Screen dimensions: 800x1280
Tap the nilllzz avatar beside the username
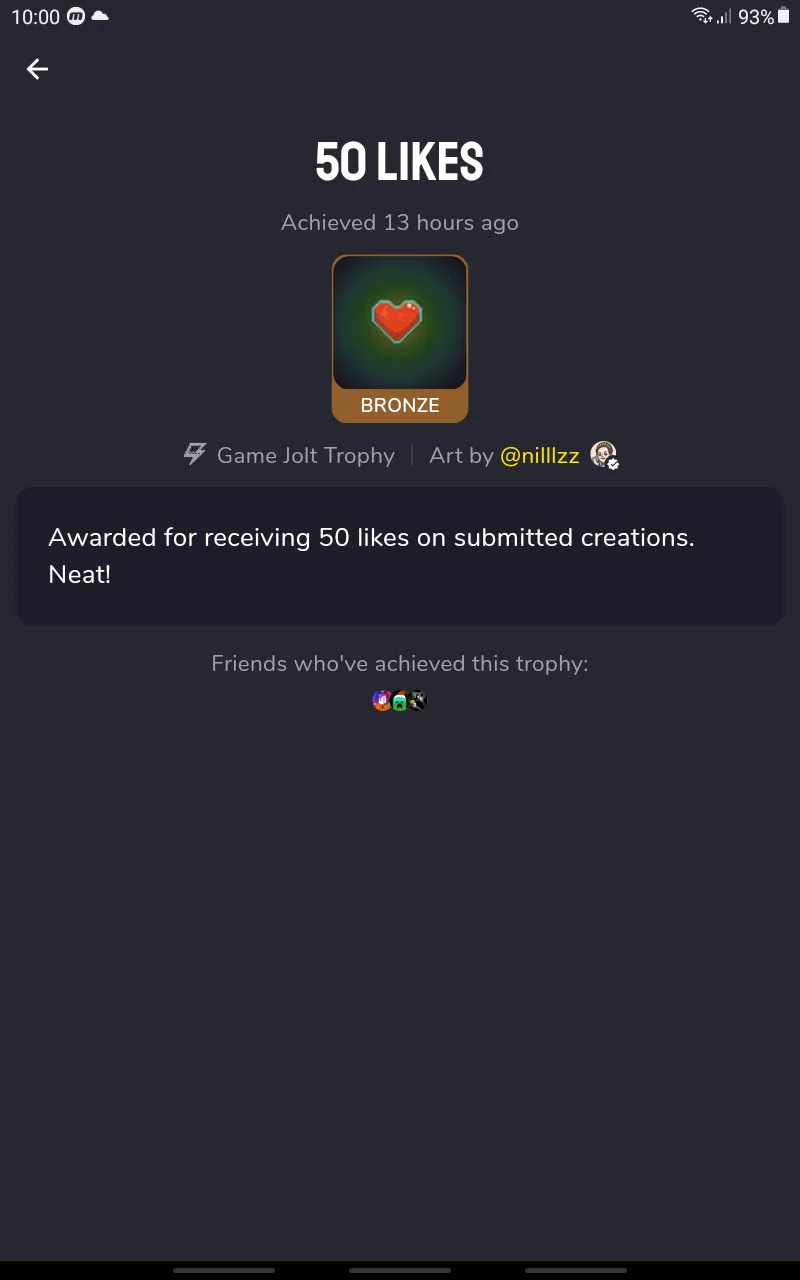(603, 455)
